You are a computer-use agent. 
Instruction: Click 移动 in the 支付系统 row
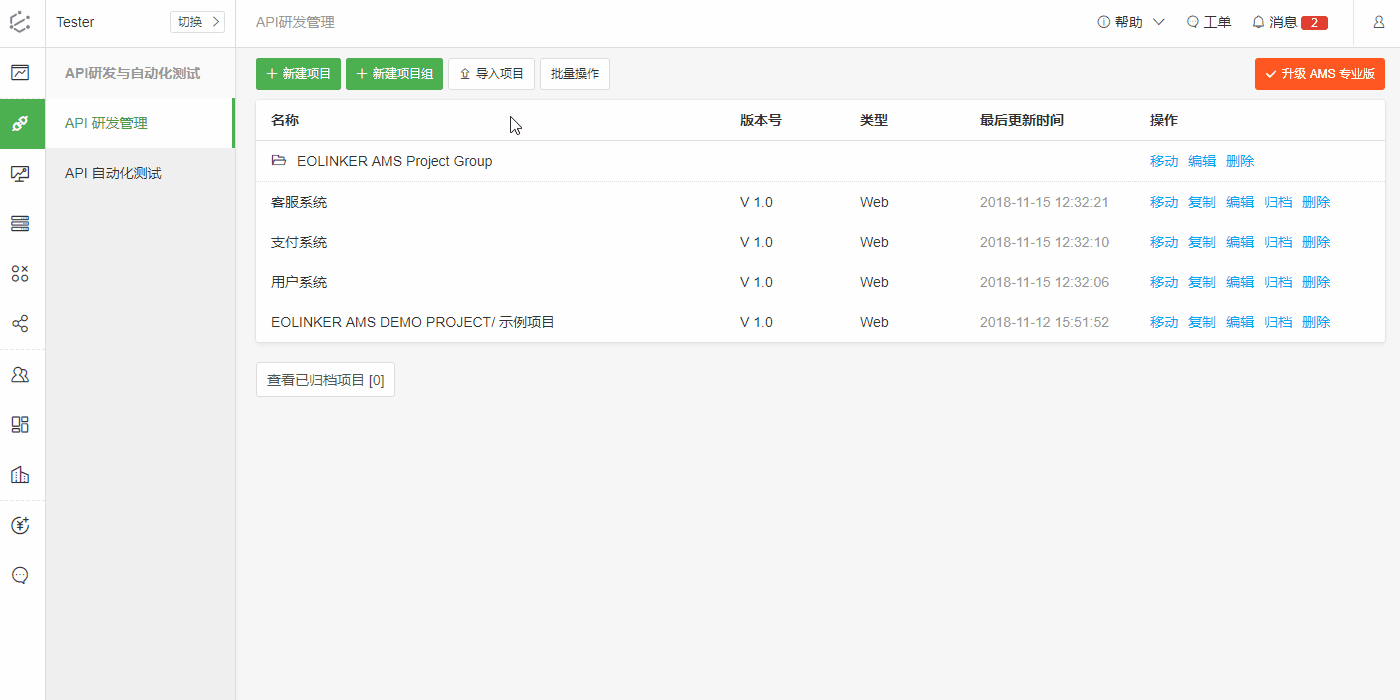1164,242
